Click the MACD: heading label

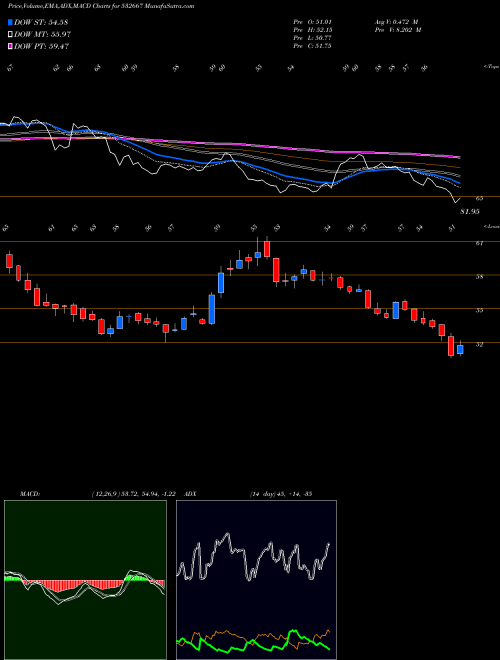[x=30, y=494]
